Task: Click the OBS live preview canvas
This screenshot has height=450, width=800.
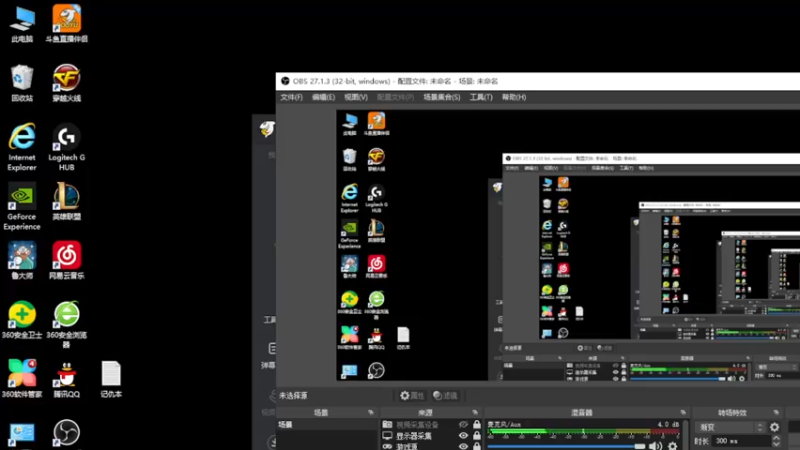Action: [568, 245]
